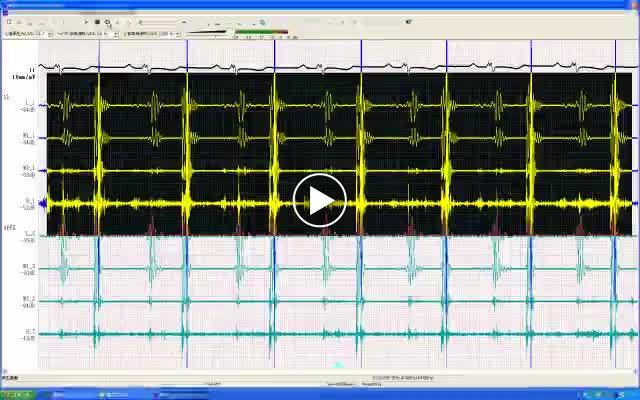Select the L_1 channel label
This screenshot has width=640, height=400.
click(29, 105)
